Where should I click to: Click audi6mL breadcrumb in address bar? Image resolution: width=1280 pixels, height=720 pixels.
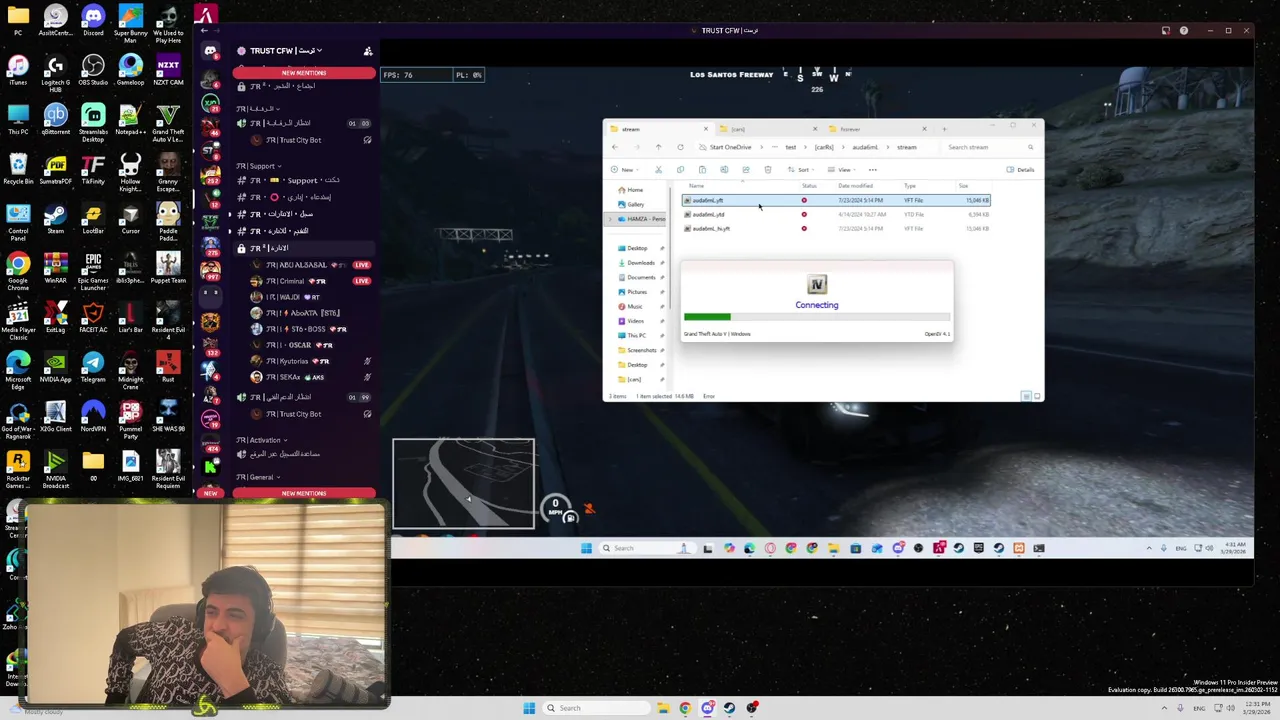click(865, 147)
